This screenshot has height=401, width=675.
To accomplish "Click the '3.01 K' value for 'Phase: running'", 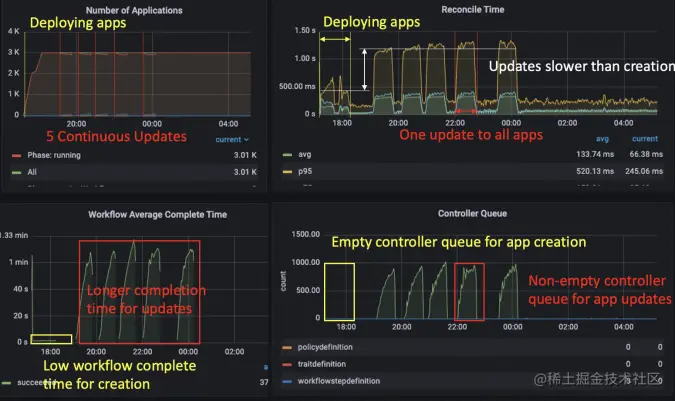I will click(245, 155).
